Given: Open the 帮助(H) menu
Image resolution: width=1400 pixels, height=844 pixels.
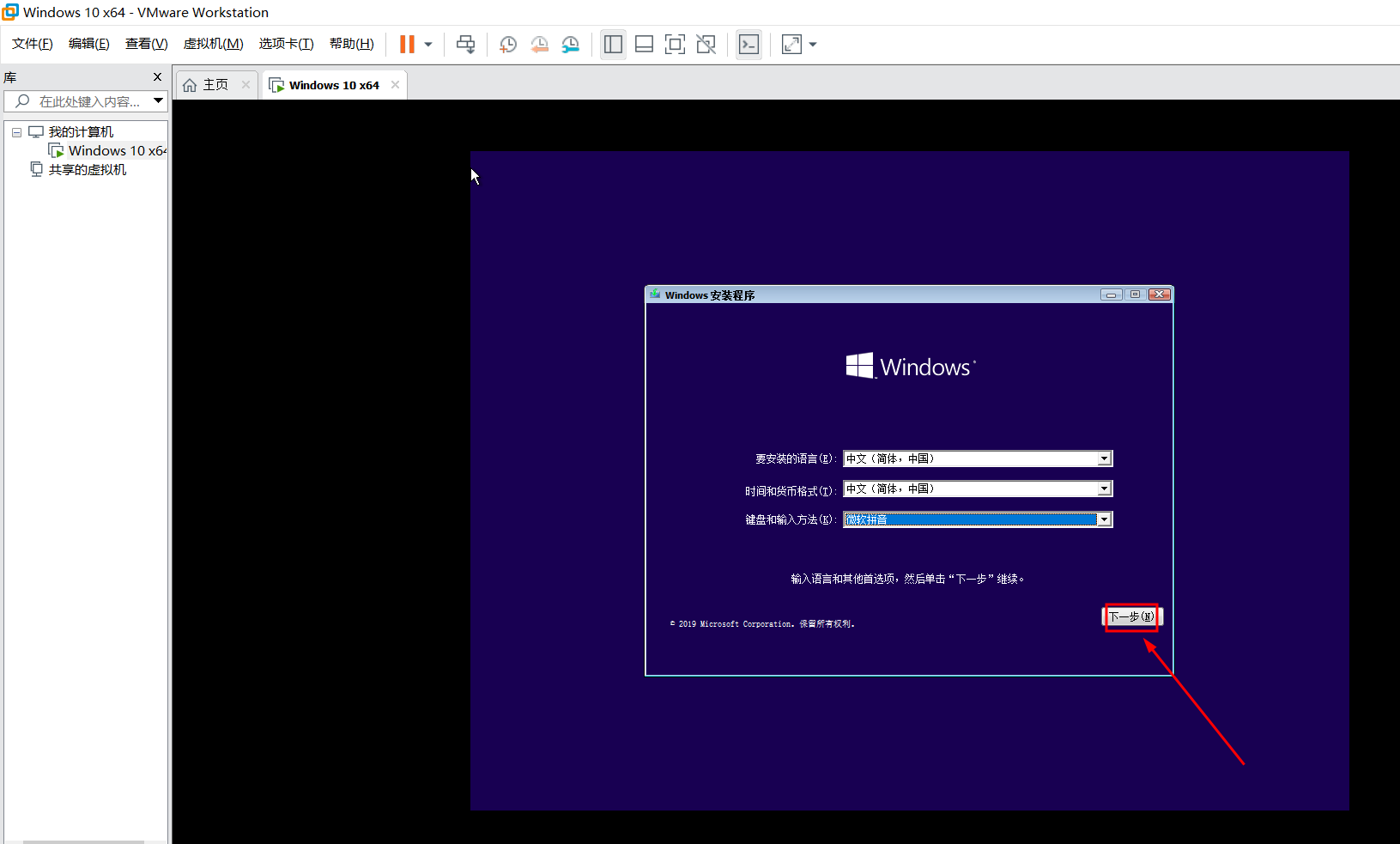Looking at the screenshot, I should (352, 44).
